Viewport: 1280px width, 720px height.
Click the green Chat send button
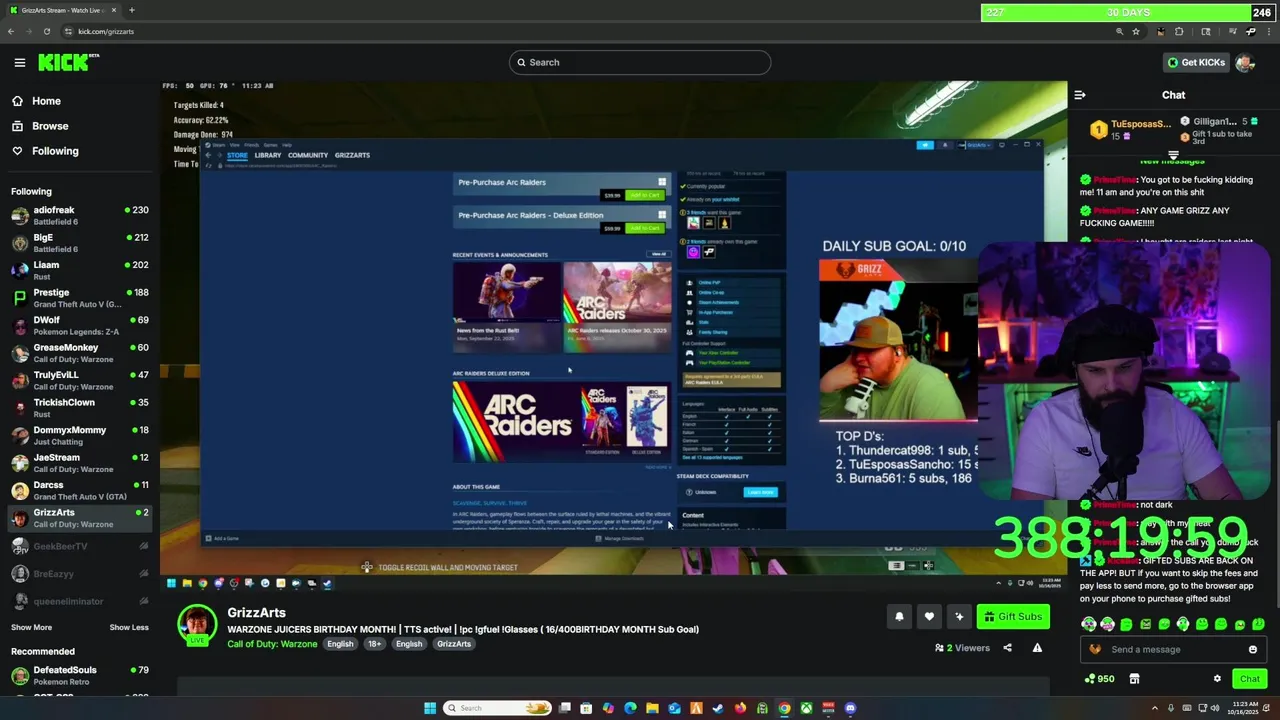point(1250,679)
